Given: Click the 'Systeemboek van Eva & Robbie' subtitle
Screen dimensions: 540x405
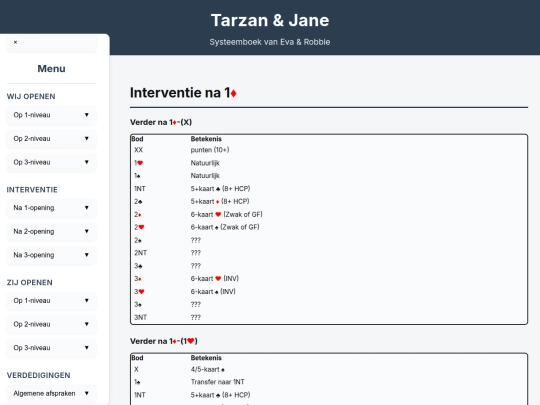Looking at the screenshot, I should 270,42.
